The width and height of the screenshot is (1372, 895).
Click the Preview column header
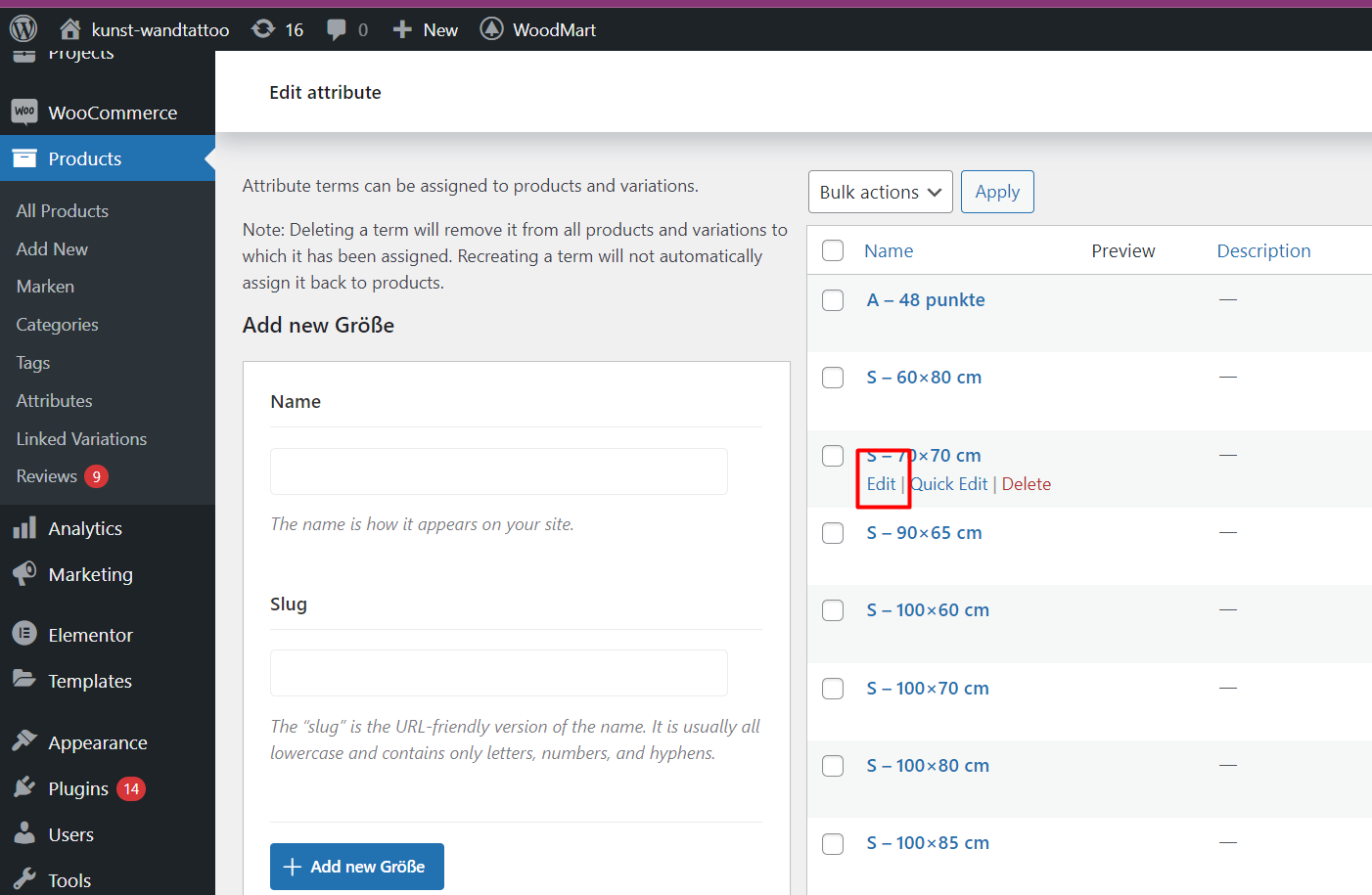tap(1123, 250)
